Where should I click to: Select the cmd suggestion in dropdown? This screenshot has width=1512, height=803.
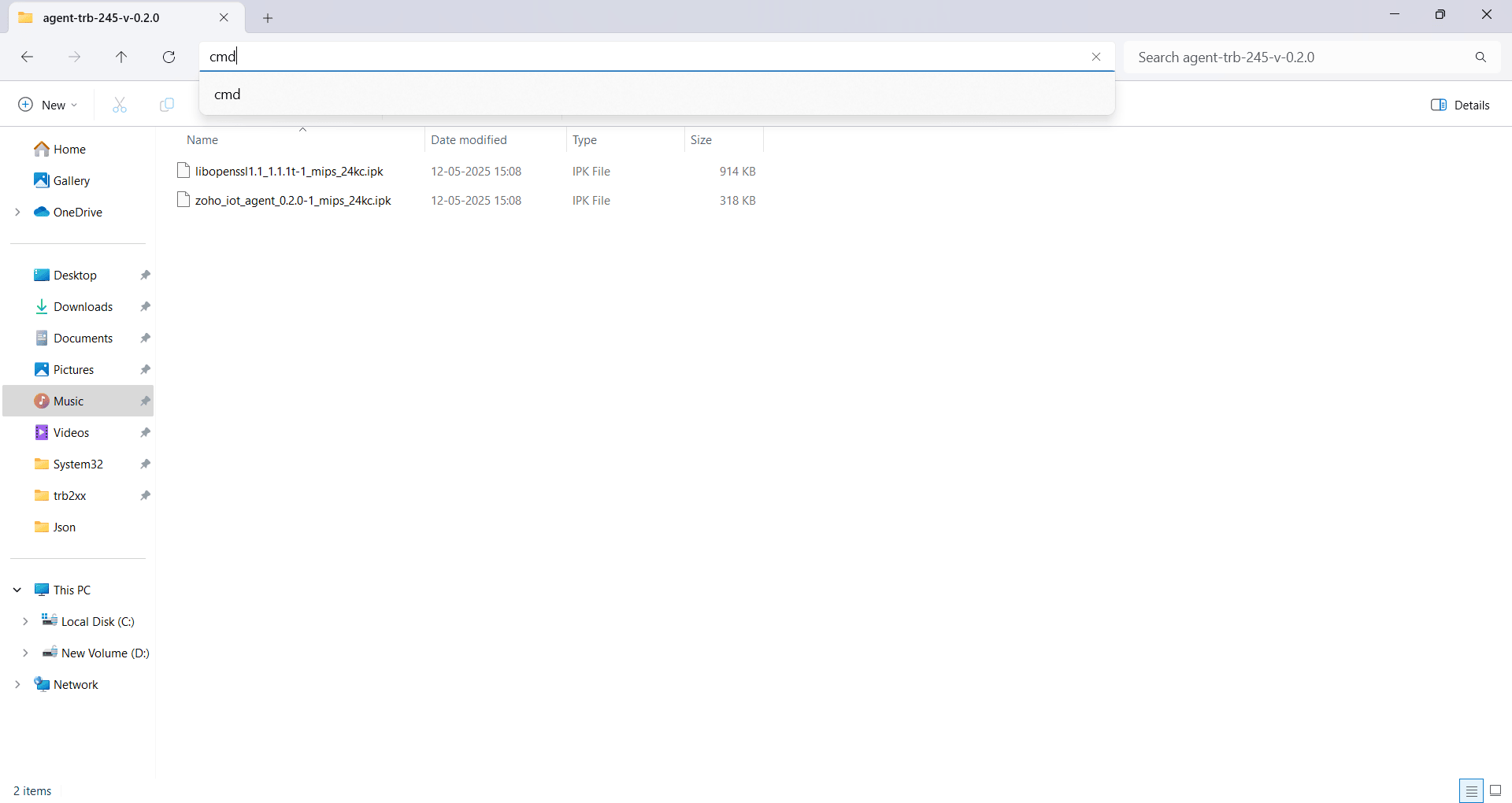[657, 94]
